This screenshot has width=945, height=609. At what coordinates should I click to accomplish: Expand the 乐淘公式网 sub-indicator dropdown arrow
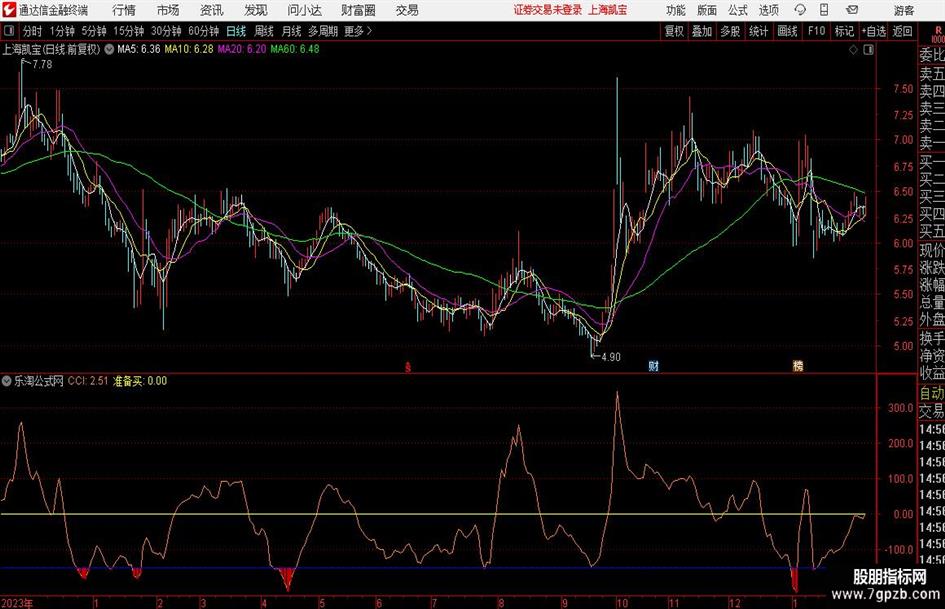[7, 381]
